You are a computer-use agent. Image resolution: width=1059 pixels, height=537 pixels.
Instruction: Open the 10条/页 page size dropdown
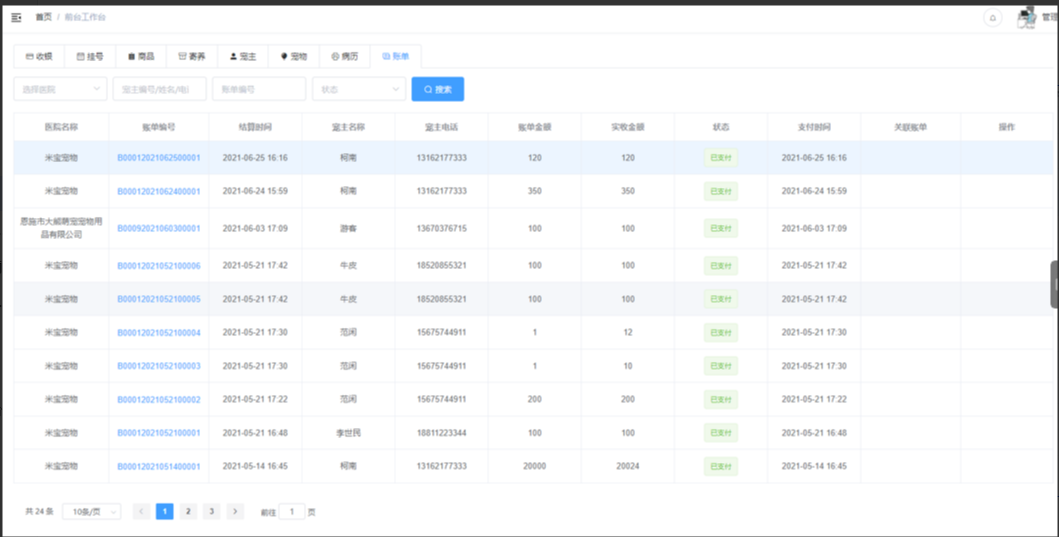pos(91,512)
